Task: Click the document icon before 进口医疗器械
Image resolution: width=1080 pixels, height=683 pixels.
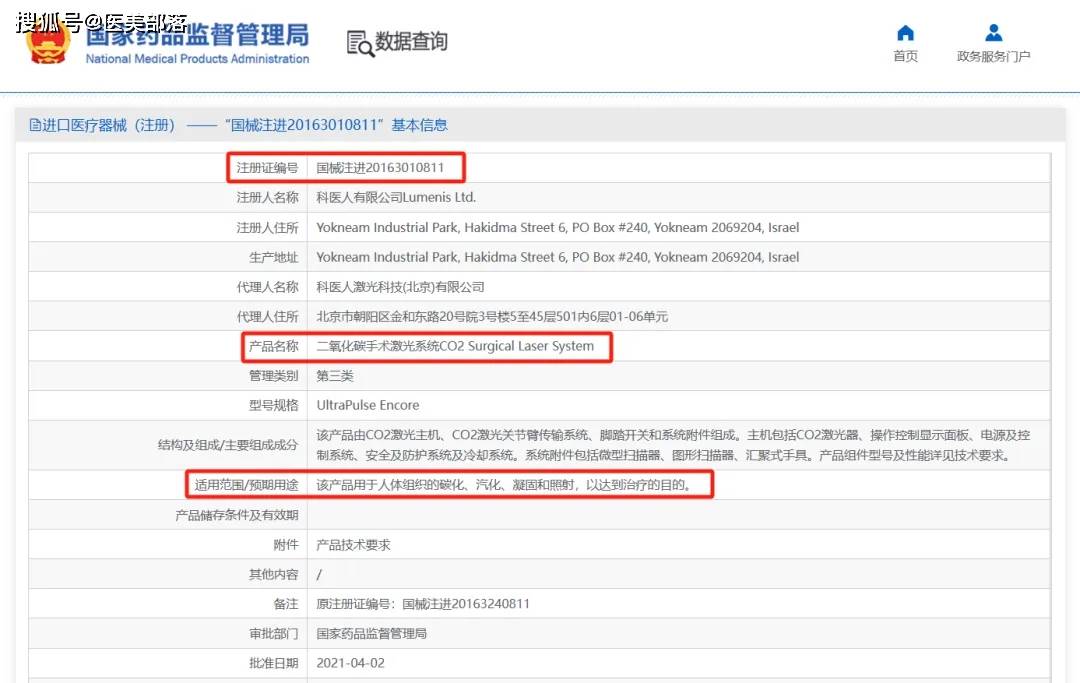Action: pos(35,125)
